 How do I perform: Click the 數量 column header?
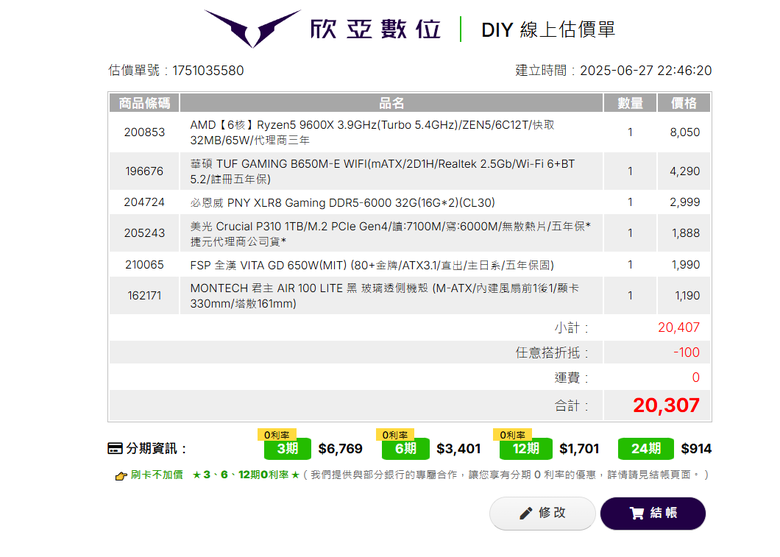click(630, 103)
